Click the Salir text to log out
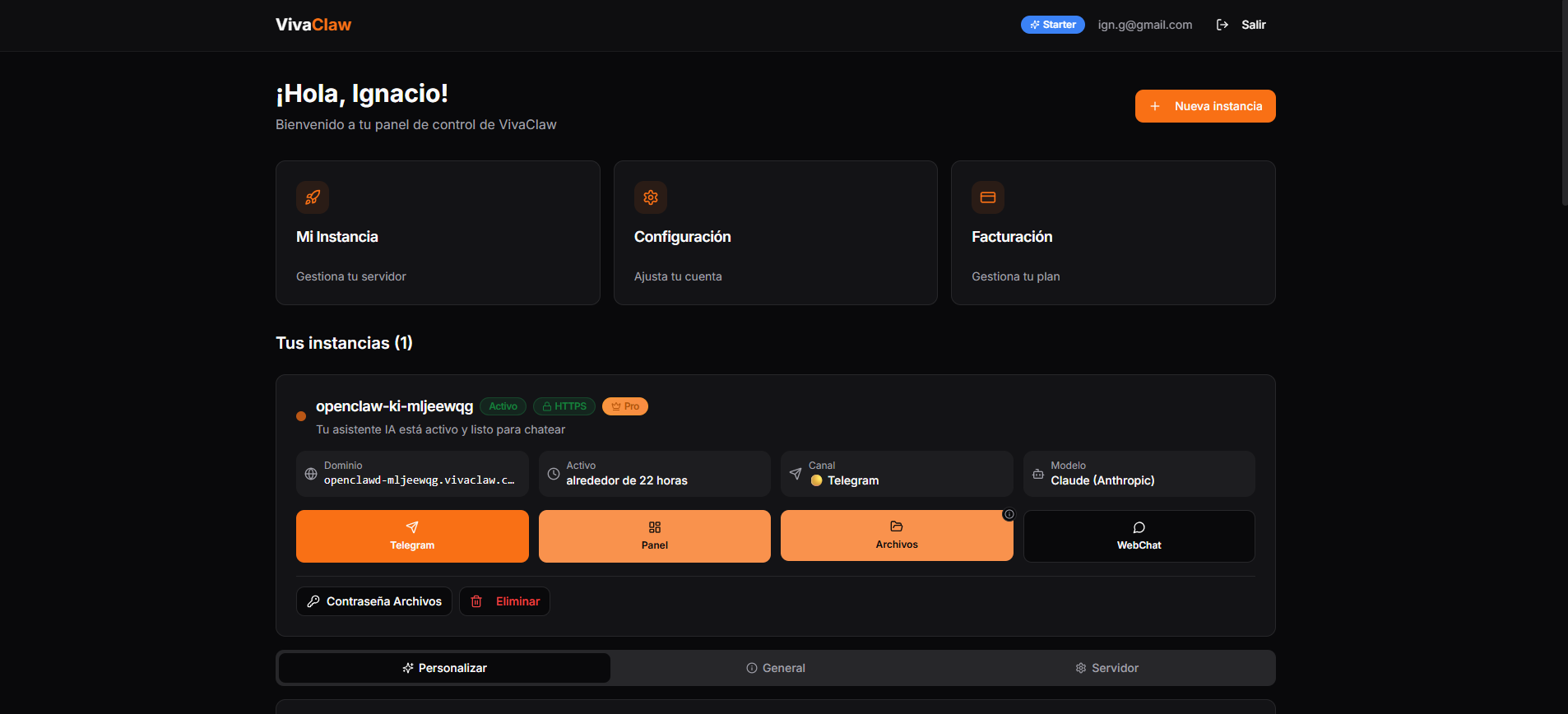Screen dimensions: 1568x714 point(1254,25)
